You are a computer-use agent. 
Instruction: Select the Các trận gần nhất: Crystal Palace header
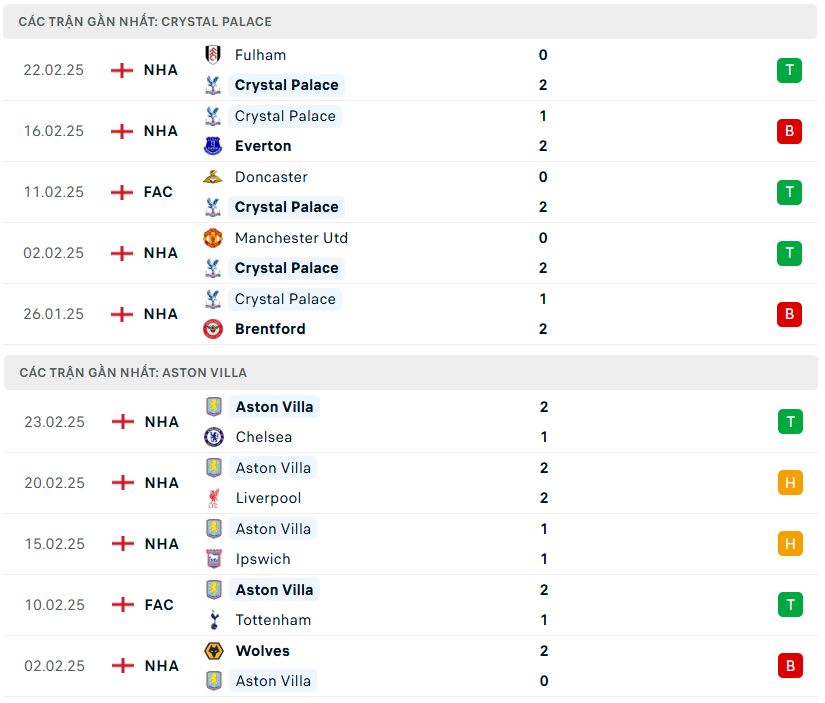(145, 21)
